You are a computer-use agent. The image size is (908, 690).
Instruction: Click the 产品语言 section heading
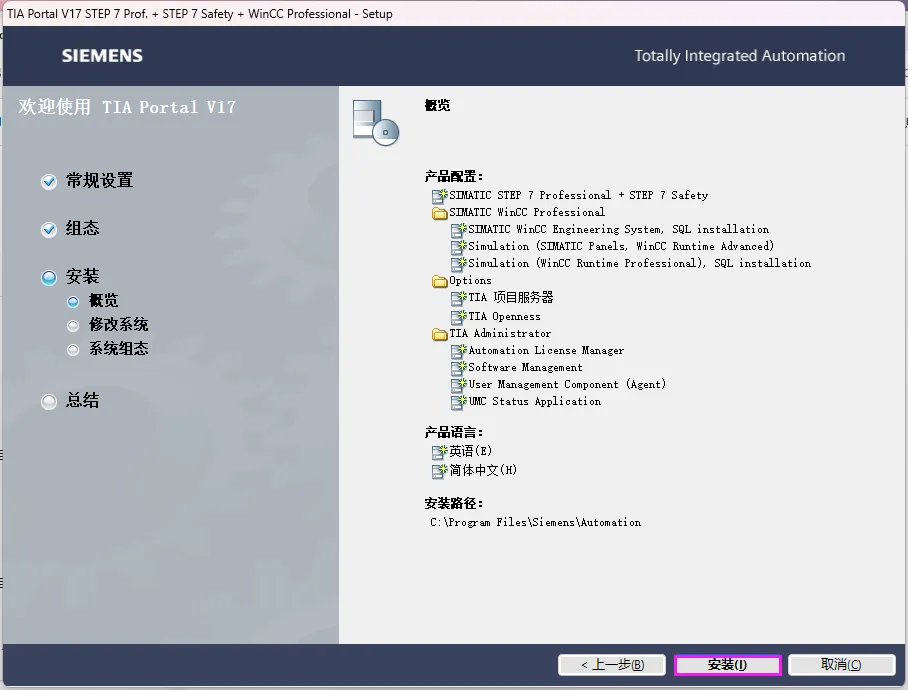pyautogui.click(x=453, y=433)
